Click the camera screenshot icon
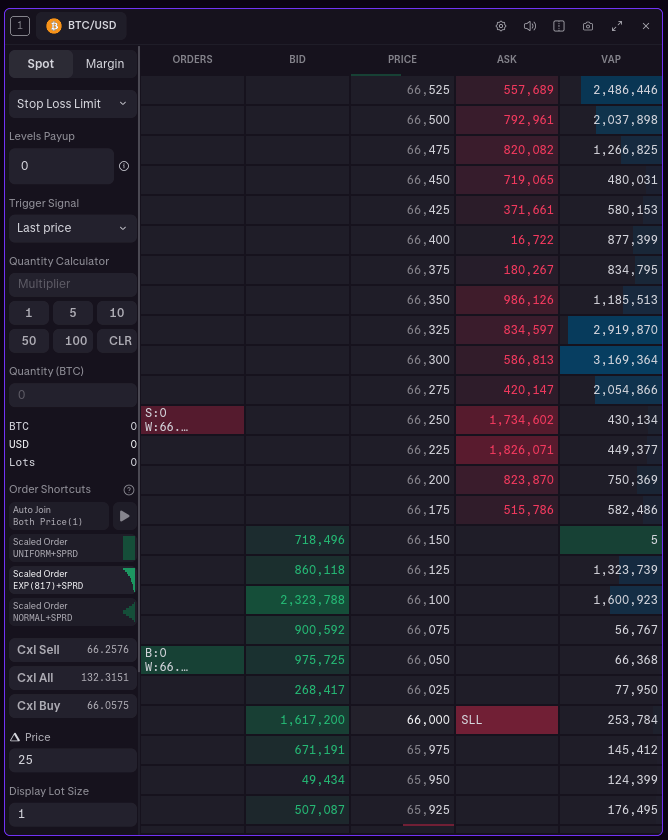Image resolution: width=668 pixels, height=840 pixels. [x=588, y=26]
